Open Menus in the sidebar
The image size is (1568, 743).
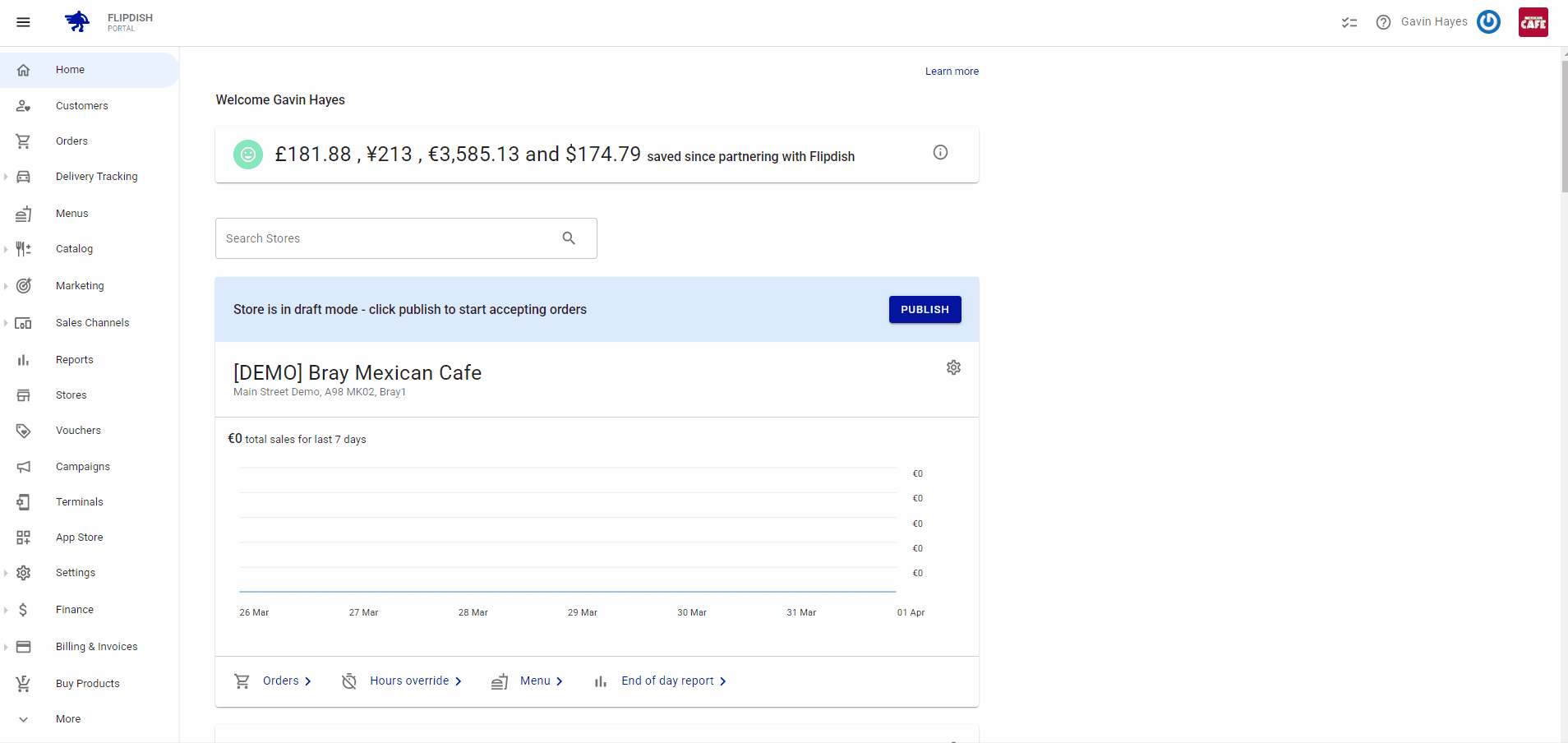89,214
